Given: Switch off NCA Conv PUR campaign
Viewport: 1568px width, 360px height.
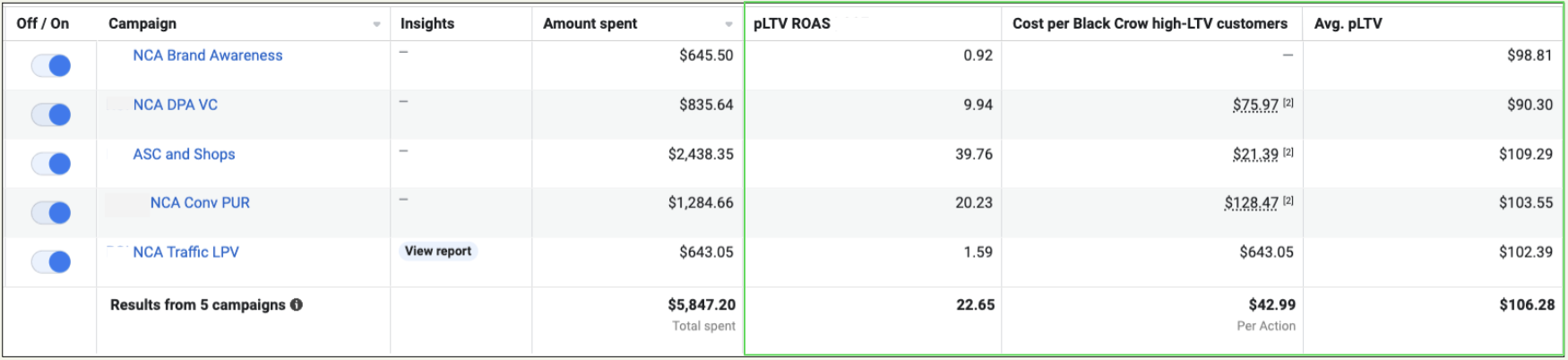Looking at the screenshot, I should [51, 213].
